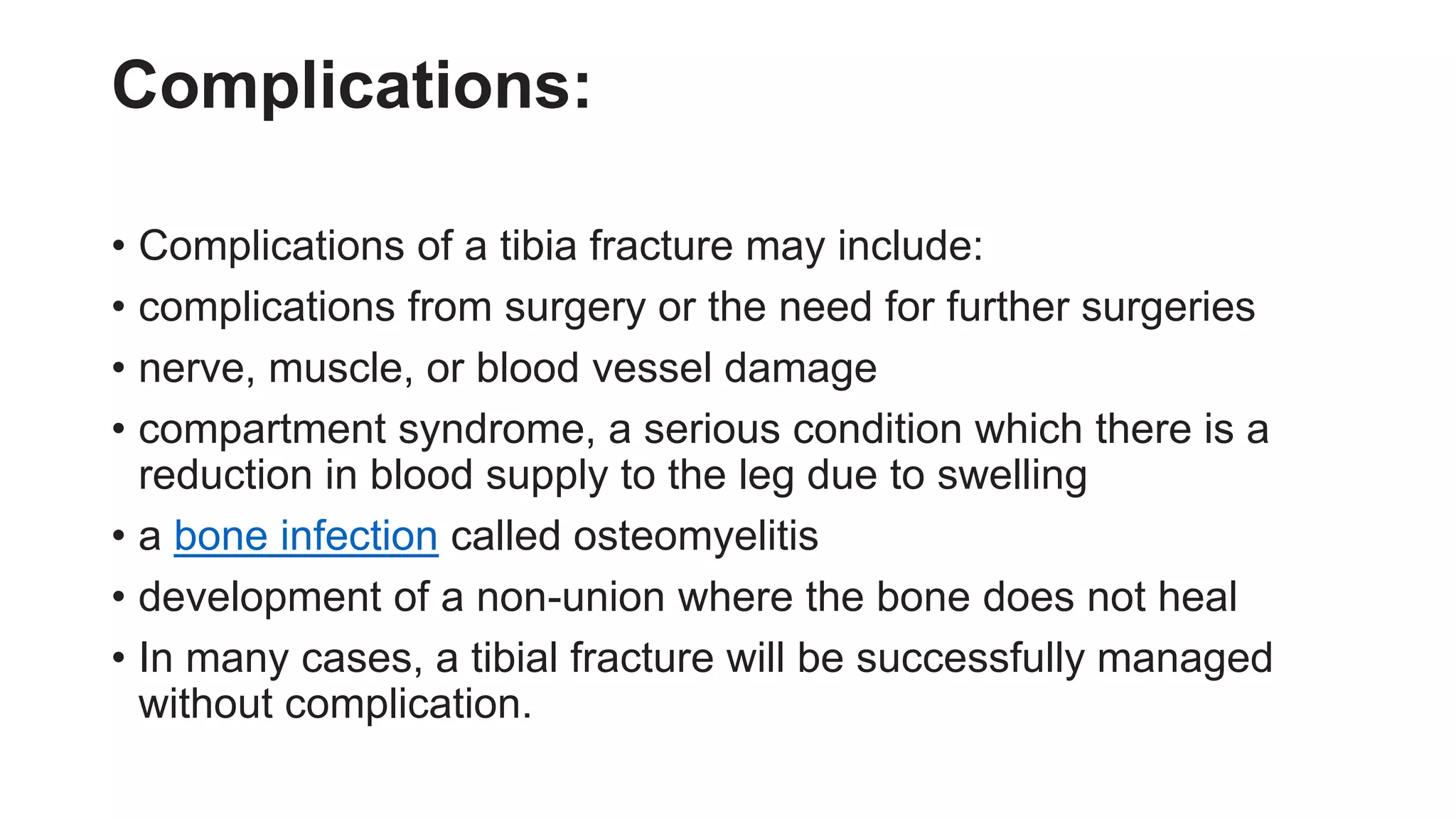1456x819 pixels.
Task: Click the words 'serious condition'
Action: pos(802,430)
